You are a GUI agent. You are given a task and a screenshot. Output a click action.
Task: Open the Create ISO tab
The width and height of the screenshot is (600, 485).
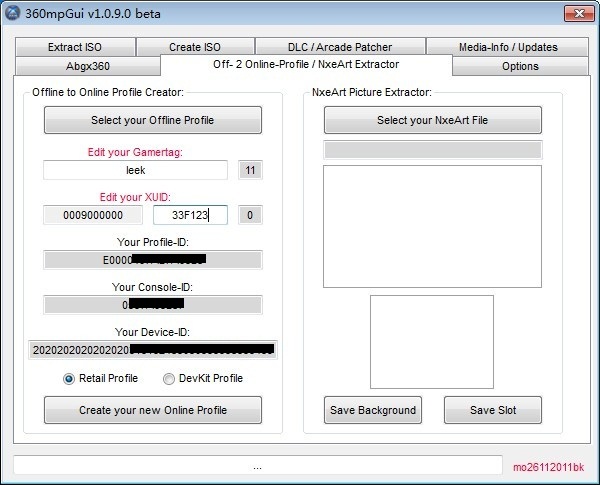click(195, 47)
